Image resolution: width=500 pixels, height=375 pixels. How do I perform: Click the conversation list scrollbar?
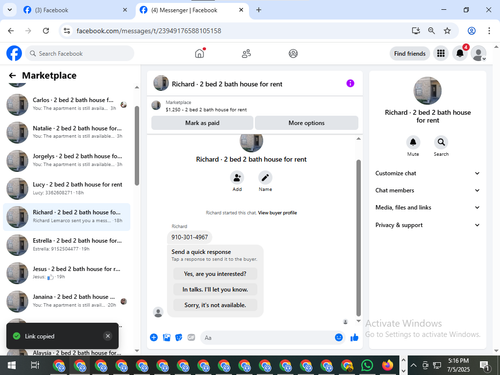point(137,146)
